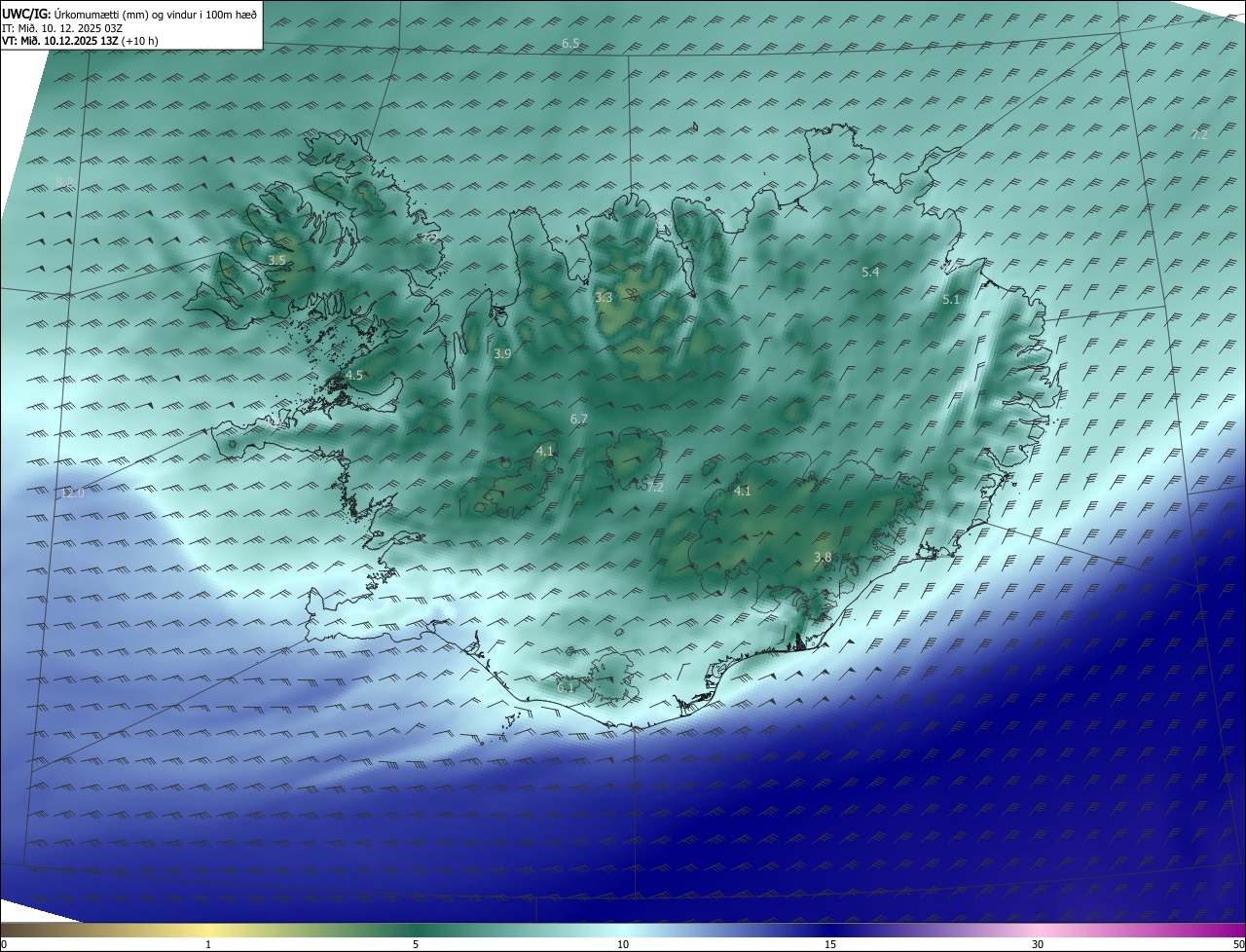1246x952 pixels.
Task: Click the 3.8 value label over the southeast glacier
Action: click(823, 557)
